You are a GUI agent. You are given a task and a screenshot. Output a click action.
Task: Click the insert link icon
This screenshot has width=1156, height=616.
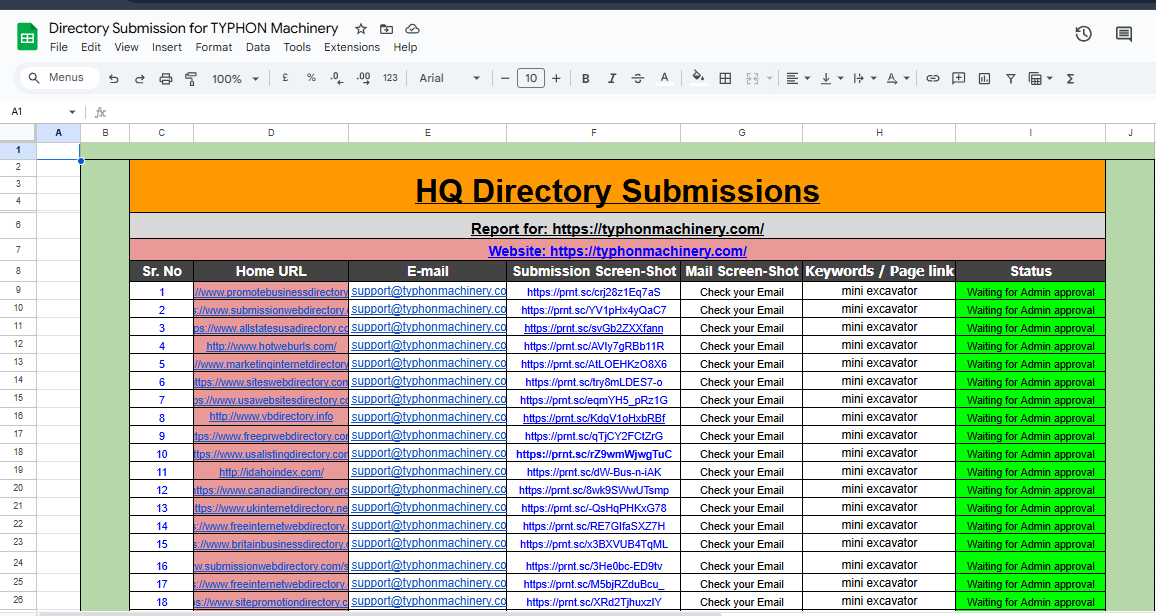(x=932, y=78)
